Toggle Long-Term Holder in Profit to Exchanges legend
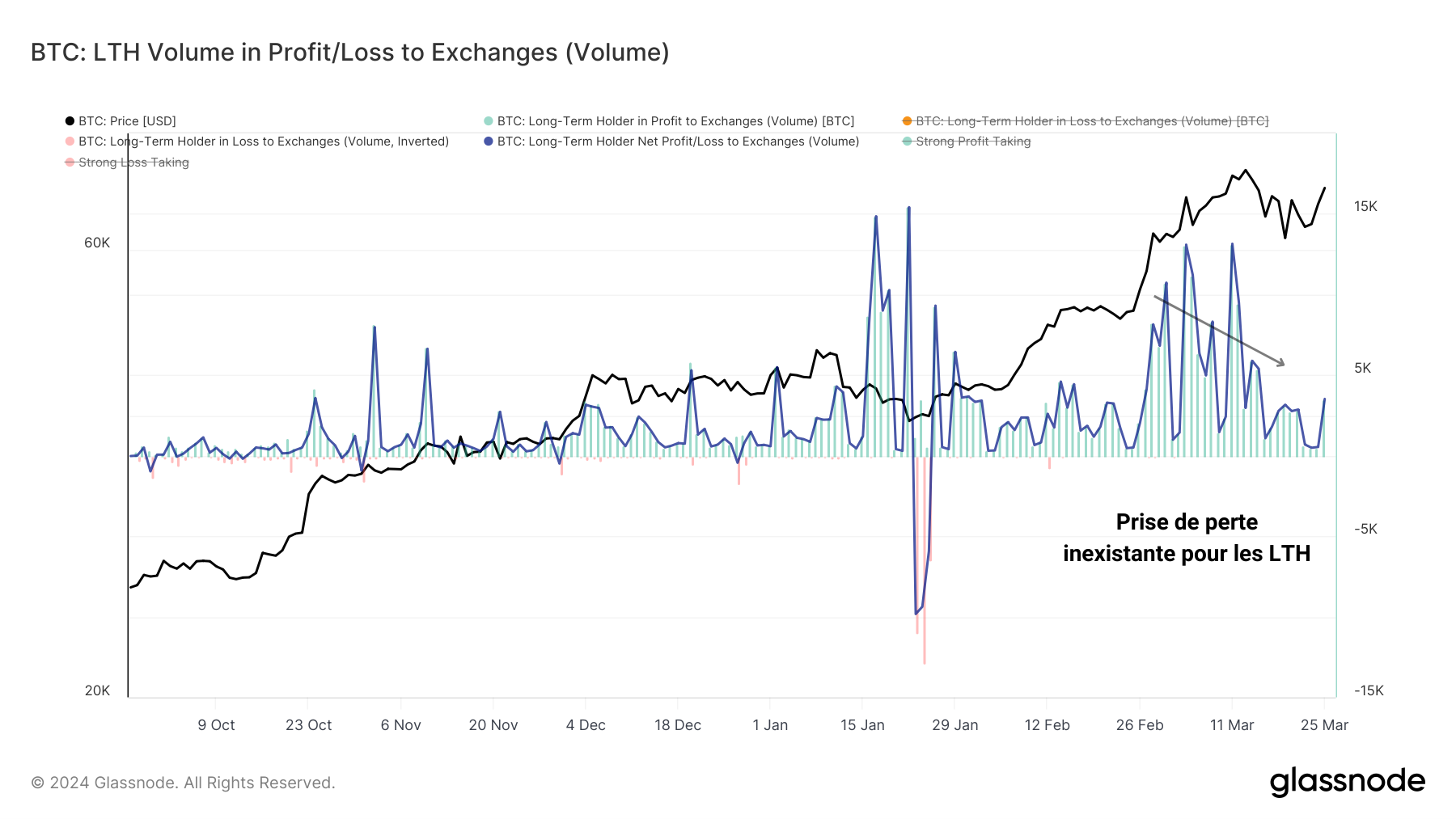This screenshot has height=819, width=1456. click(x=669, y=121)
